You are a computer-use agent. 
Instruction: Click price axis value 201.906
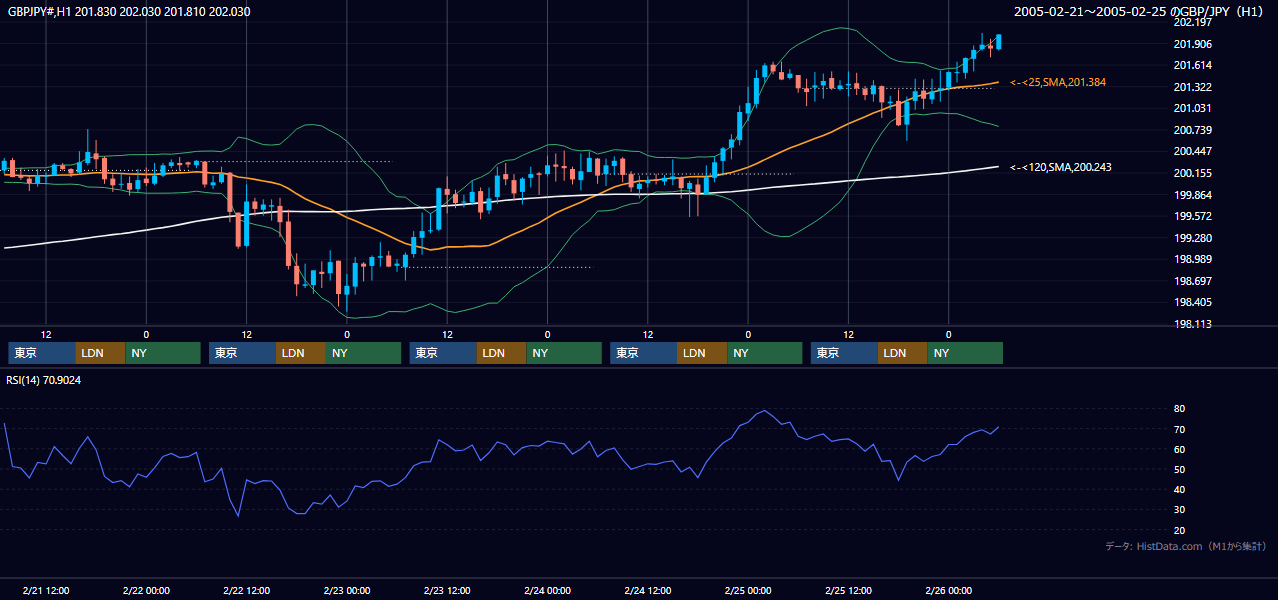tap(1193, 44)
